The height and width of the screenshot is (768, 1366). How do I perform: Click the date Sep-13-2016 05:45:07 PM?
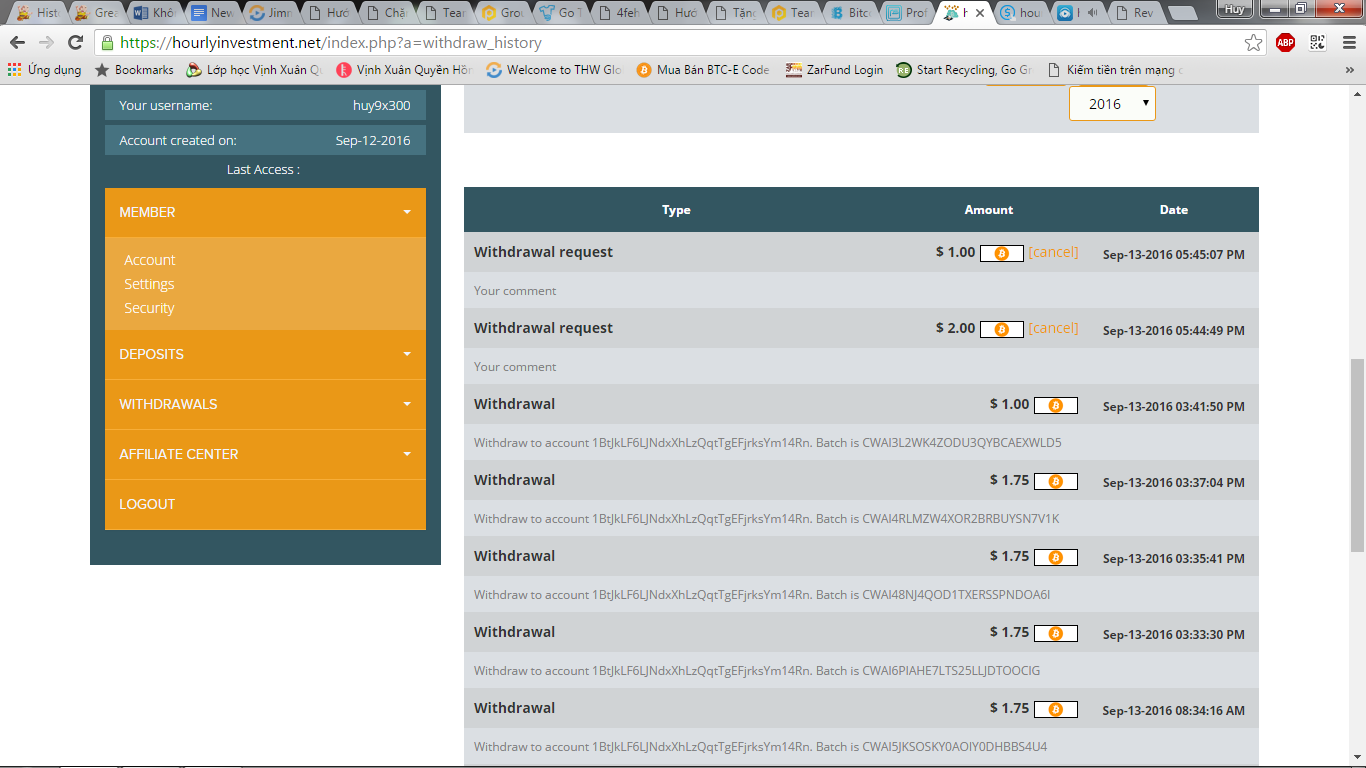pyautogui.click(x=1174, y=255)
